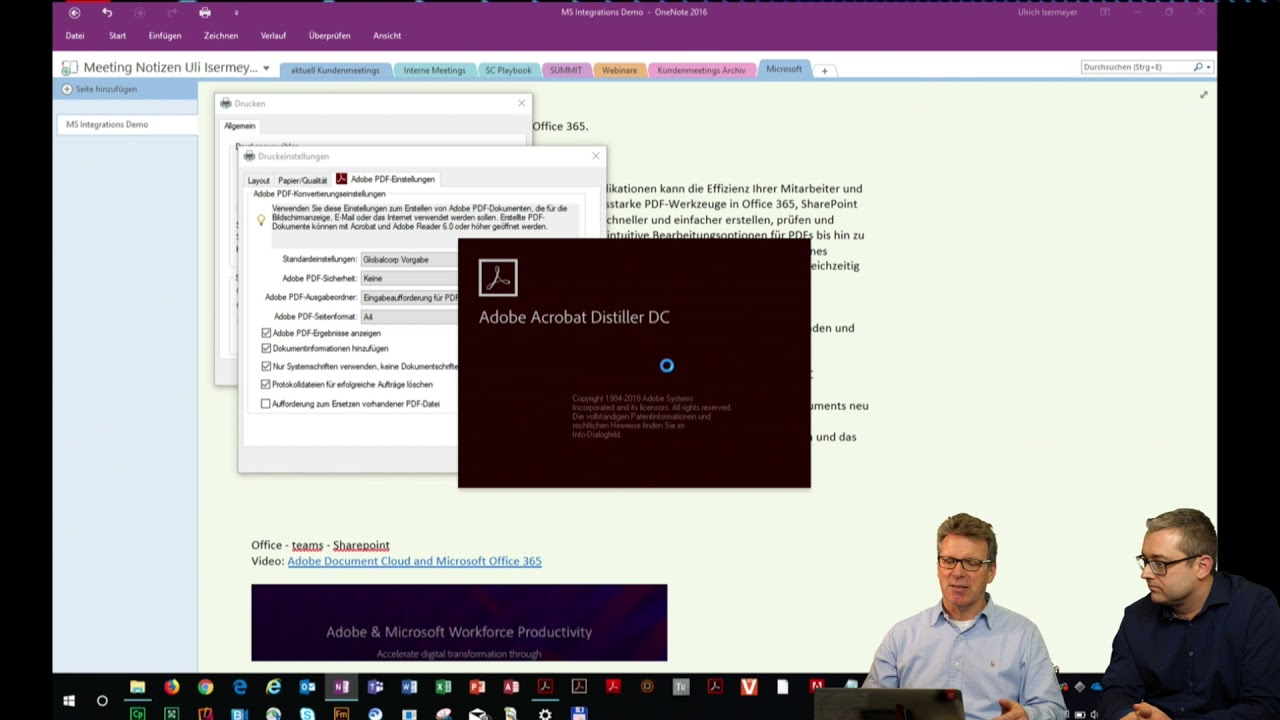Open Adobe Captivate Cp taskbar icon
Image resolution: width=1280 pixels, height=720 pixels.
[138, 714]
